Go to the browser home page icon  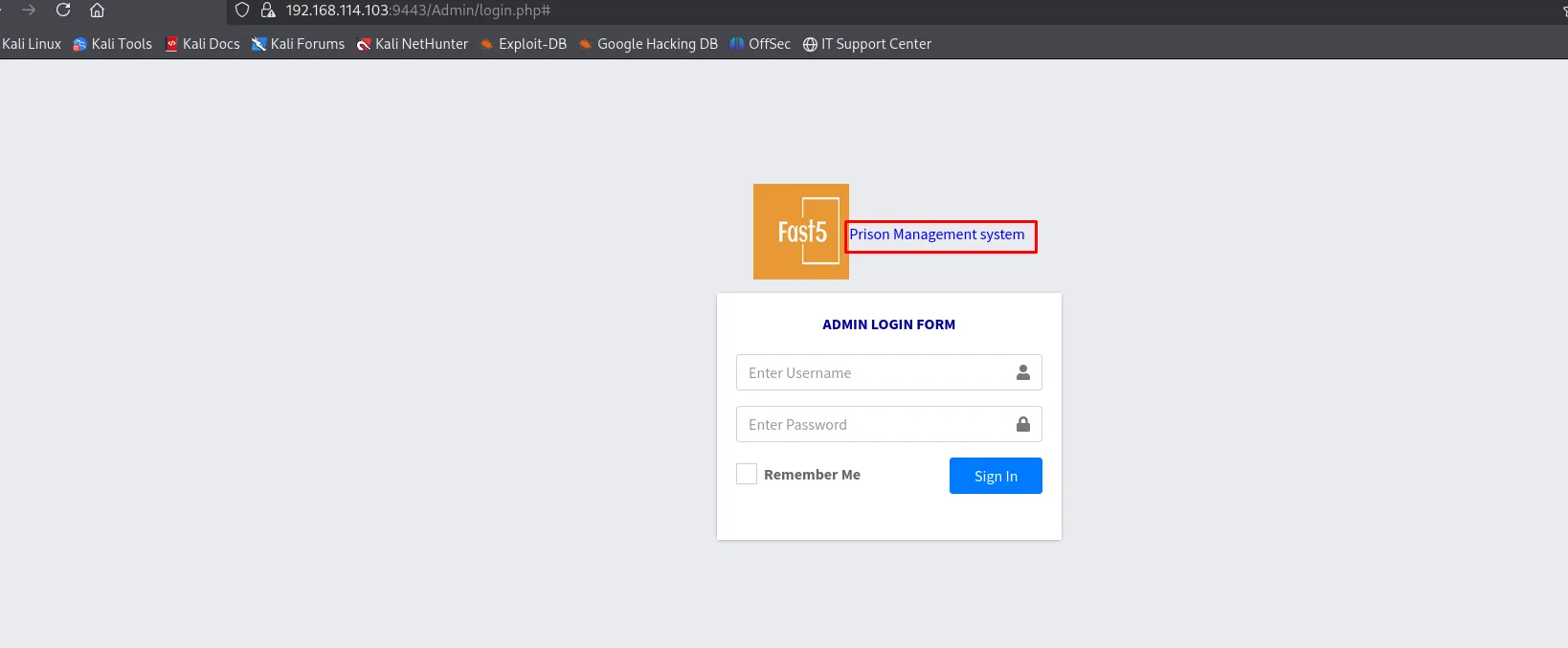pos(97,10)
